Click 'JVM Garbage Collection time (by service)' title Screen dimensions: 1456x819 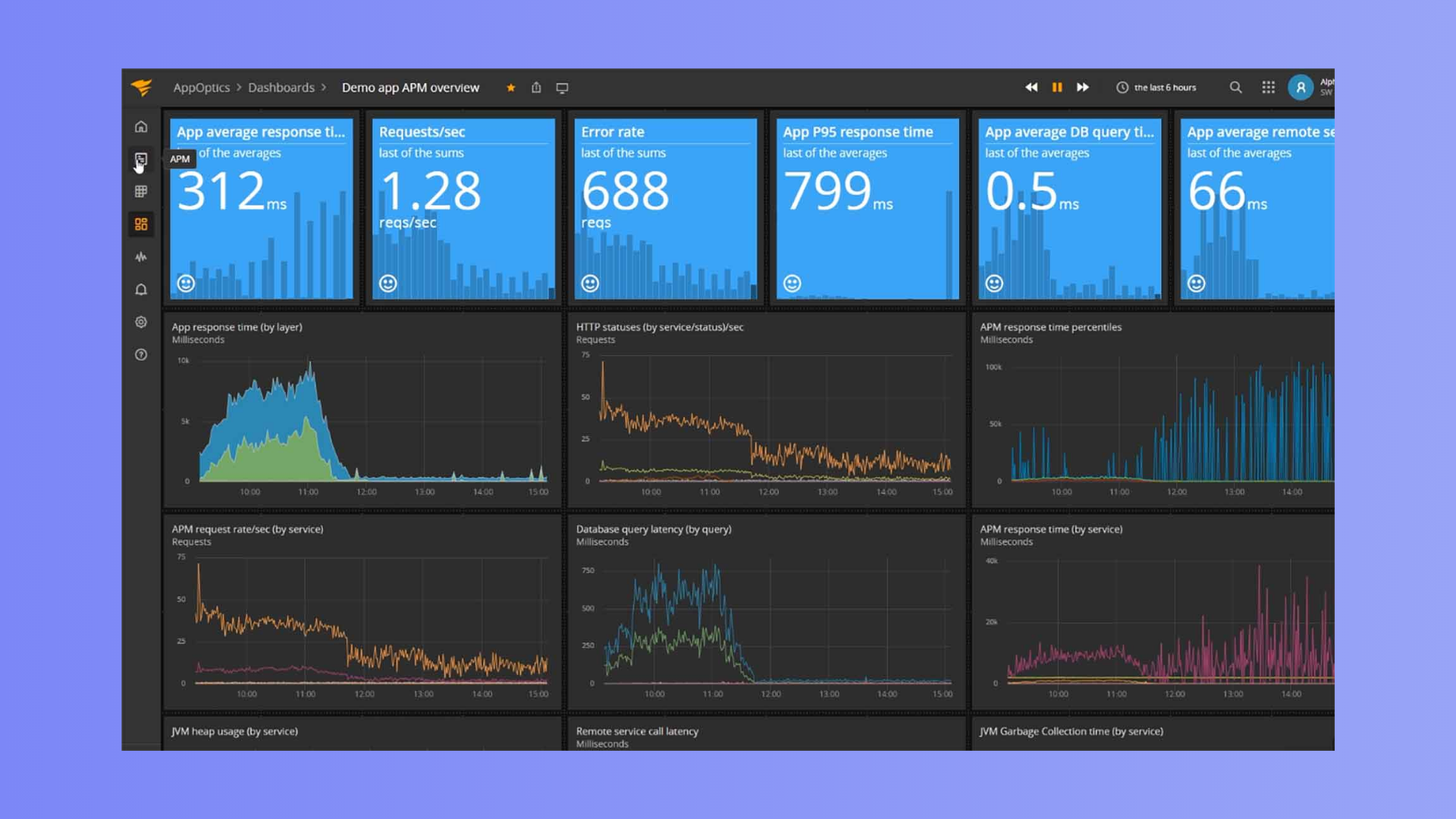click(1071, 731)
